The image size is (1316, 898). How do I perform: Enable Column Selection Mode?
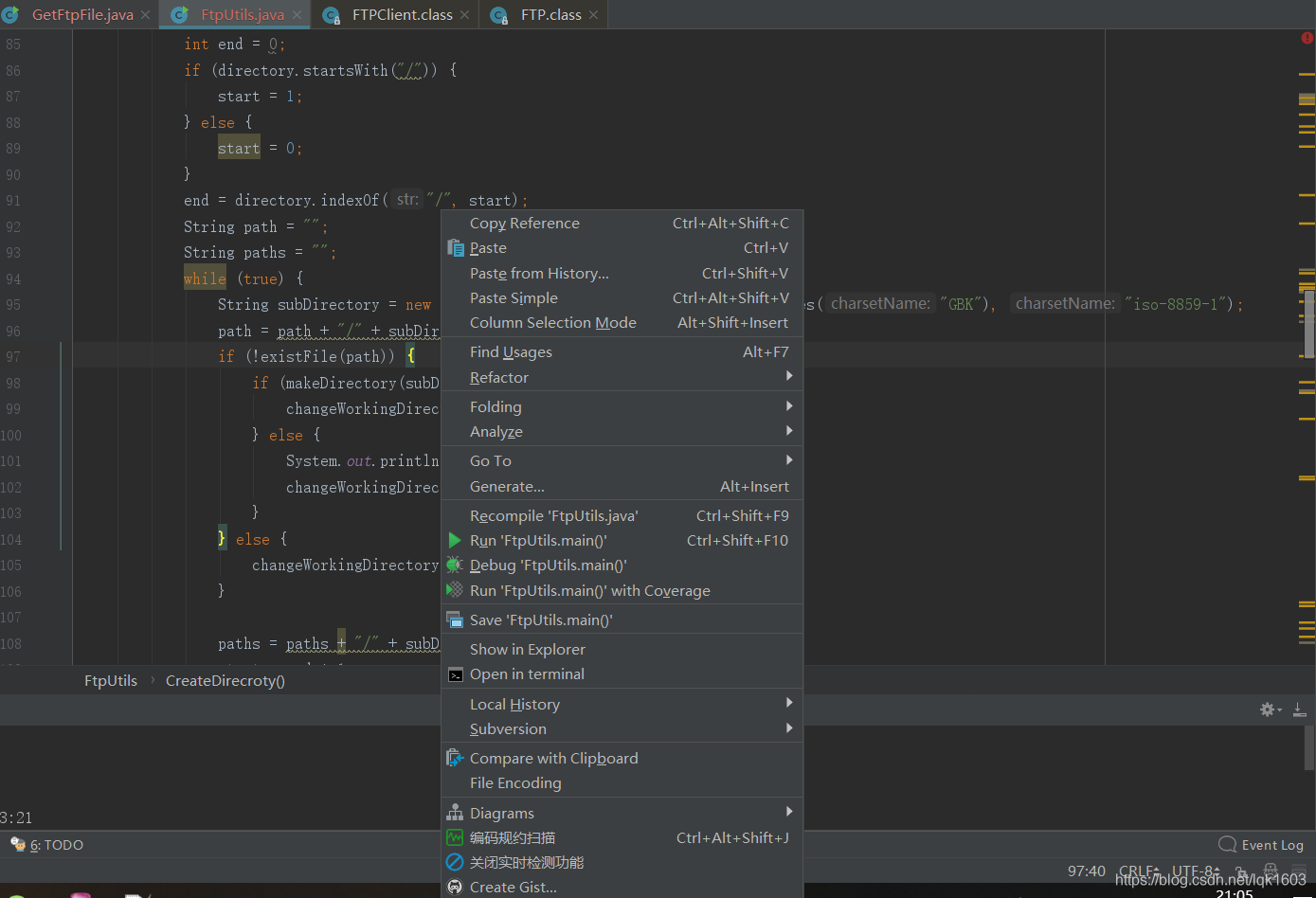[x=552, y=322]
